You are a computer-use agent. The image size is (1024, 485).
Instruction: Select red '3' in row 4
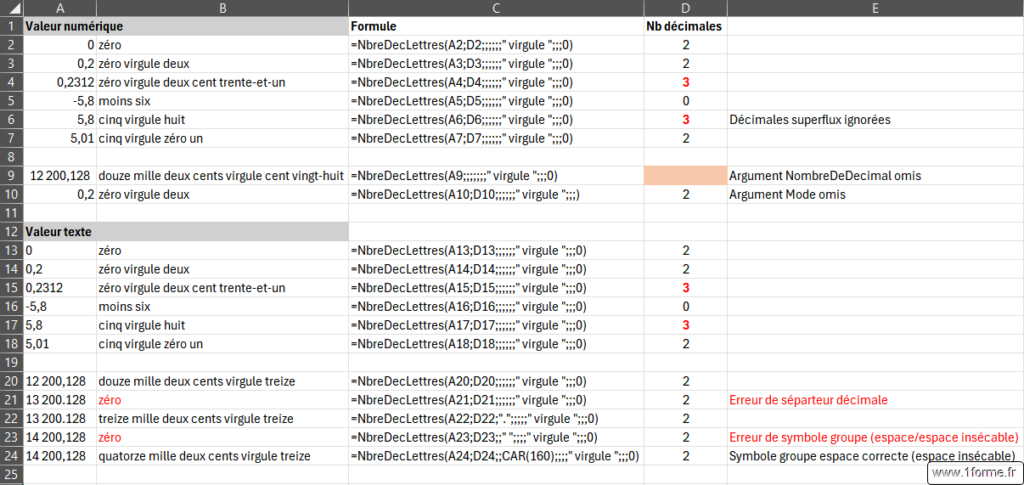[686, 83]
